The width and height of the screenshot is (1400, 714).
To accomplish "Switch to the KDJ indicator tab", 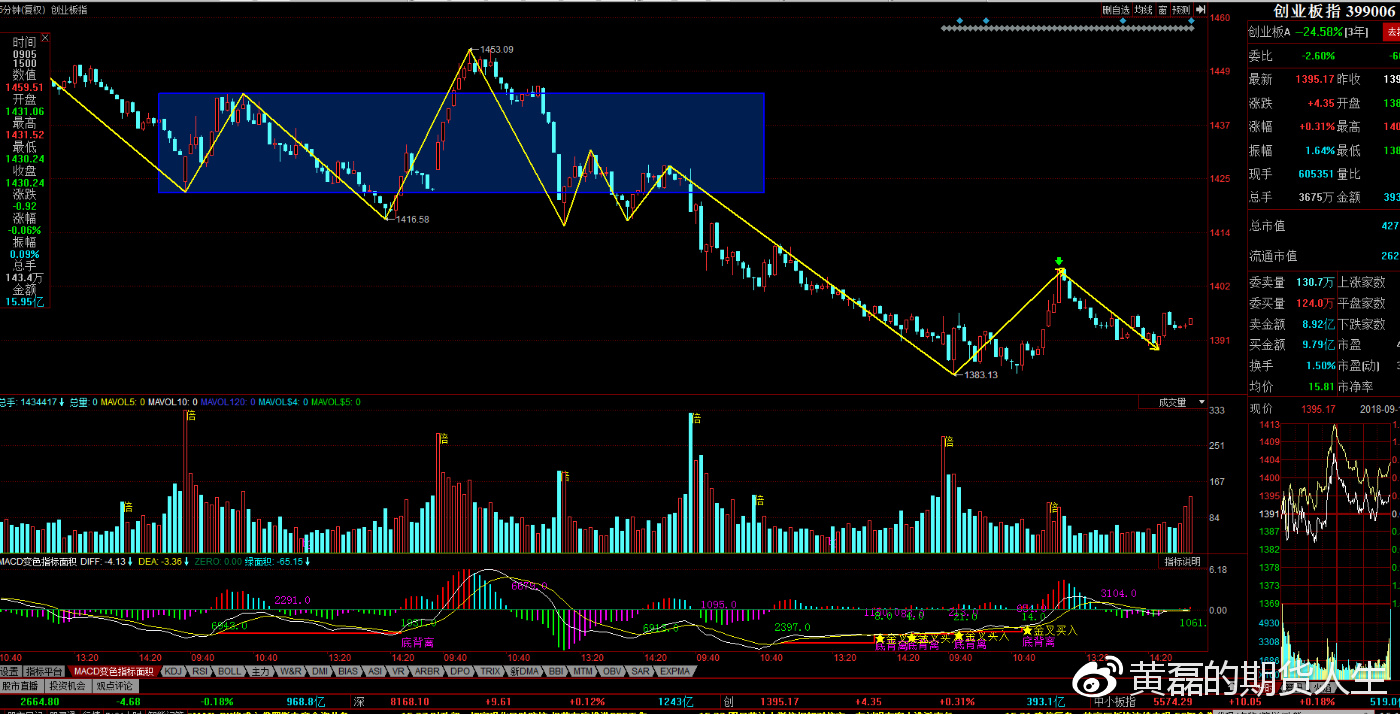I will coord(173,671).
